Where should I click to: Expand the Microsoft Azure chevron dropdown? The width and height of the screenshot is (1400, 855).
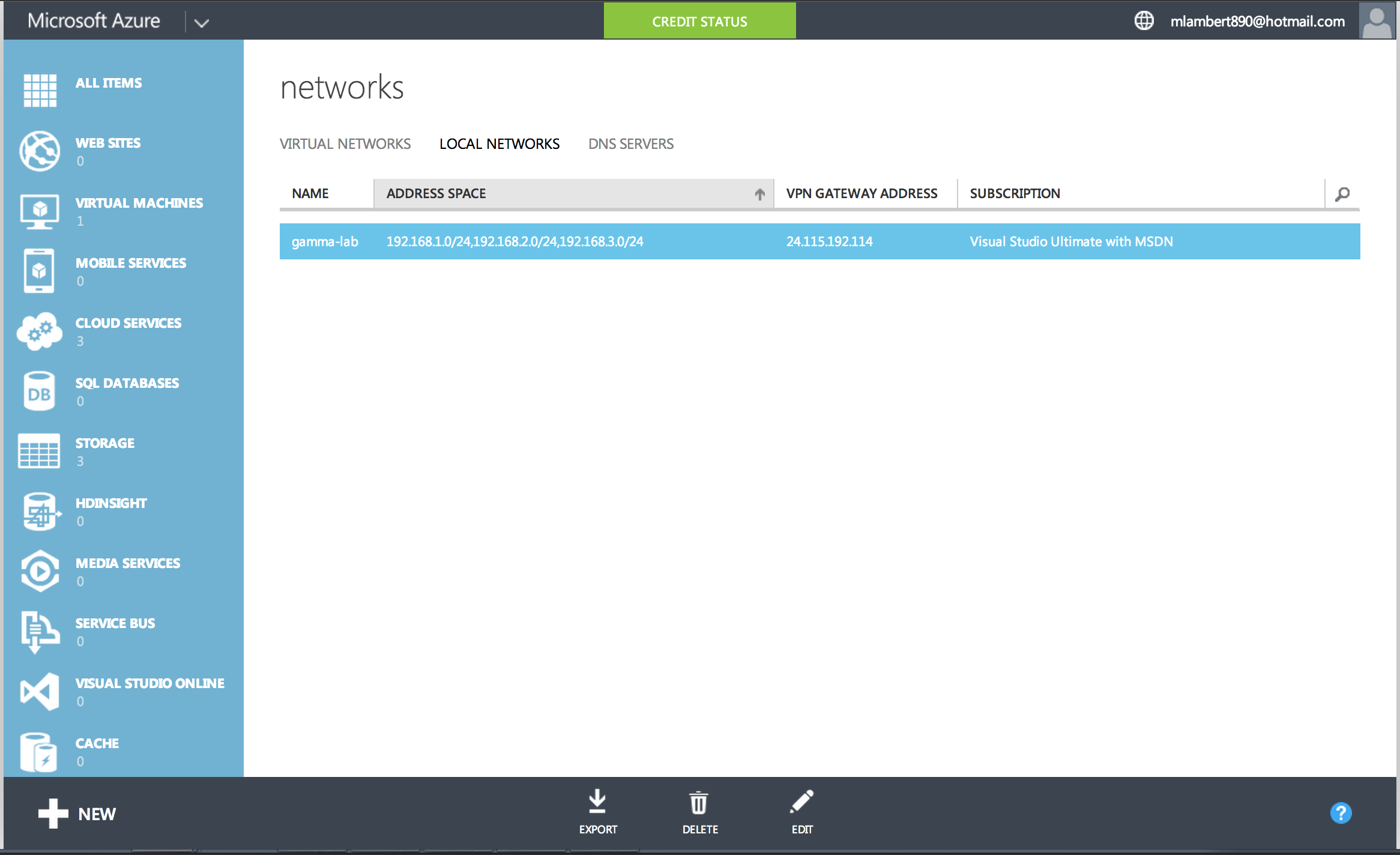(x=202, y=23)
